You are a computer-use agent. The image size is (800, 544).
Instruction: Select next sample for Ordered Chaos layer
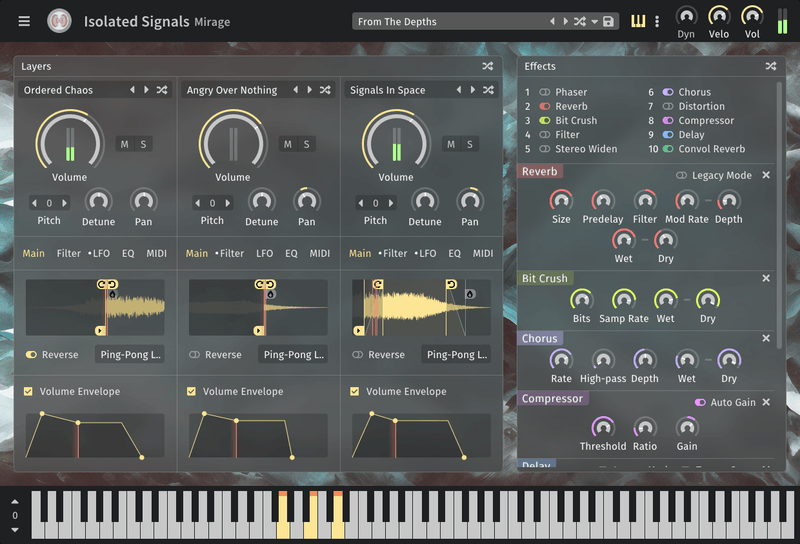pyautogui.click(x=146, y=90)
